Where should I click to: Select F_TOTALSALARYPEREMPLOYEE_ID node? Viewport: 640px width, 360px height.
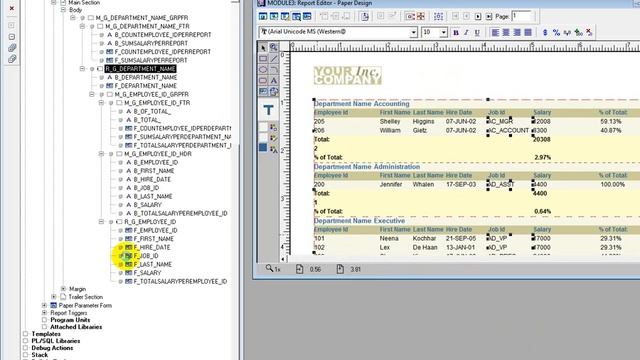coord(180,281)
